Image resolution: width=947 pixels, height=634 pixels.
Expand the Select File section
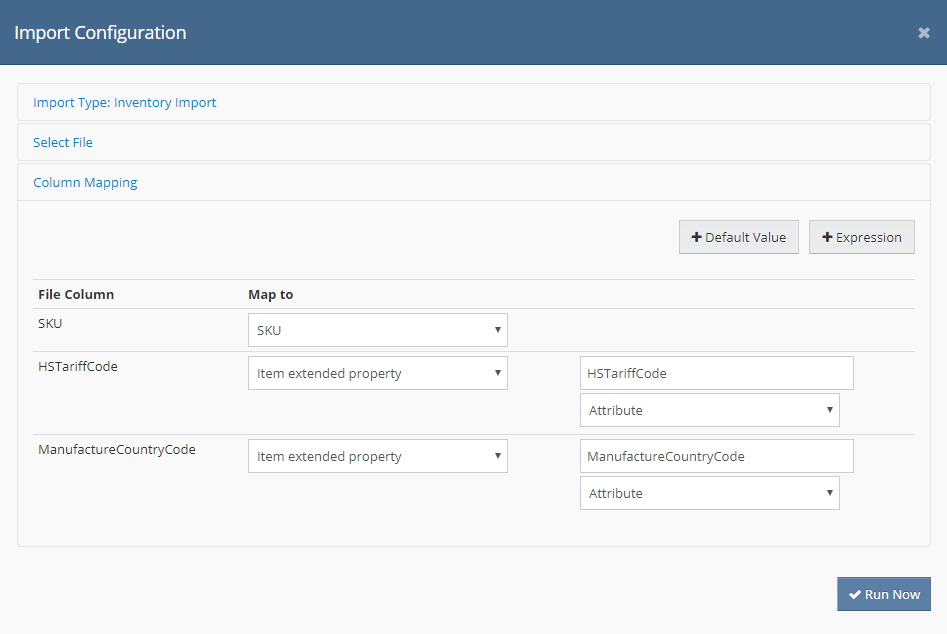click(63, 142)
